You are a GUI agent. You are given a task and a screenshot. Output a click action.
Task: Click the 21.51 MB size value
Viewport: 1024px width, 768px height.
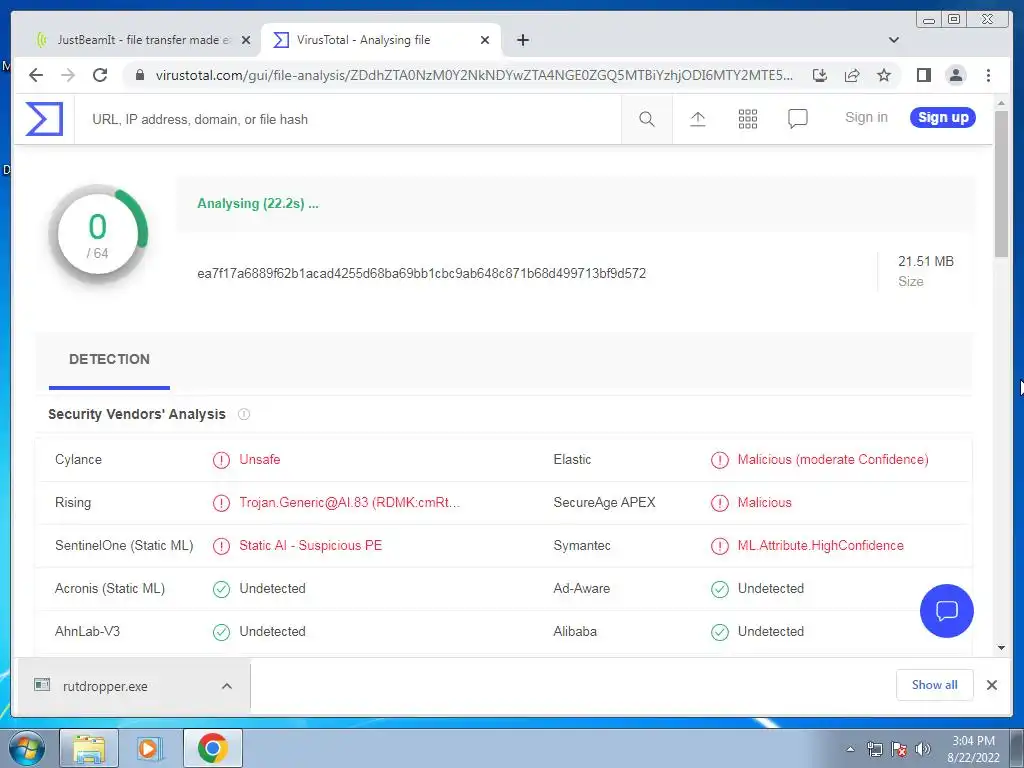(x=925, y=261)
